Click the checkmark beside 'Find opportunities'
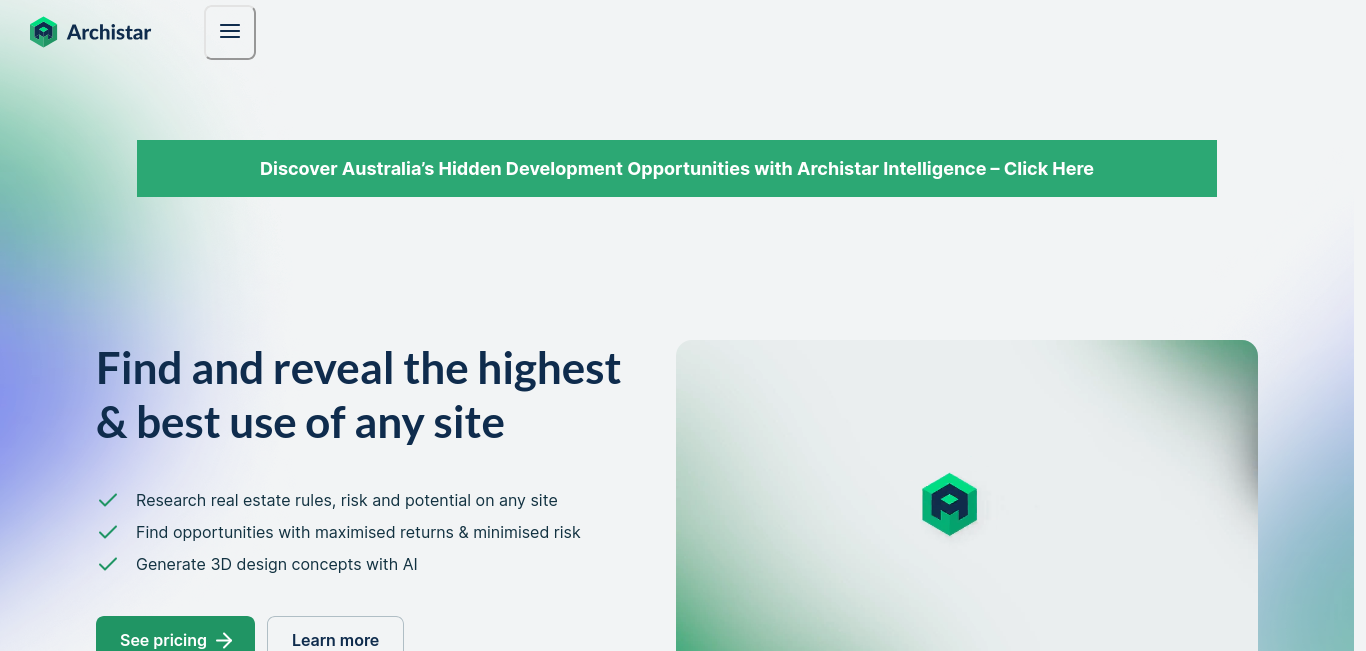The image size is (1366, 651). click(x=108, y=532)
